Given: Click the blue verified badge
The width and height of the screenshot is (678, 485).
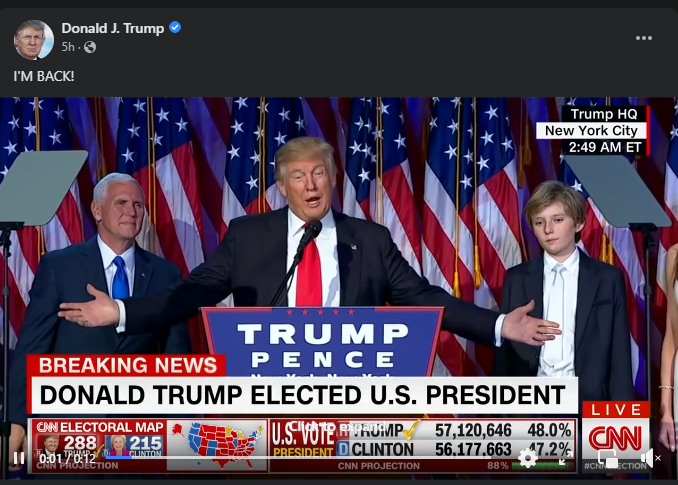Looking at the screenshot, I should point(175,27).
